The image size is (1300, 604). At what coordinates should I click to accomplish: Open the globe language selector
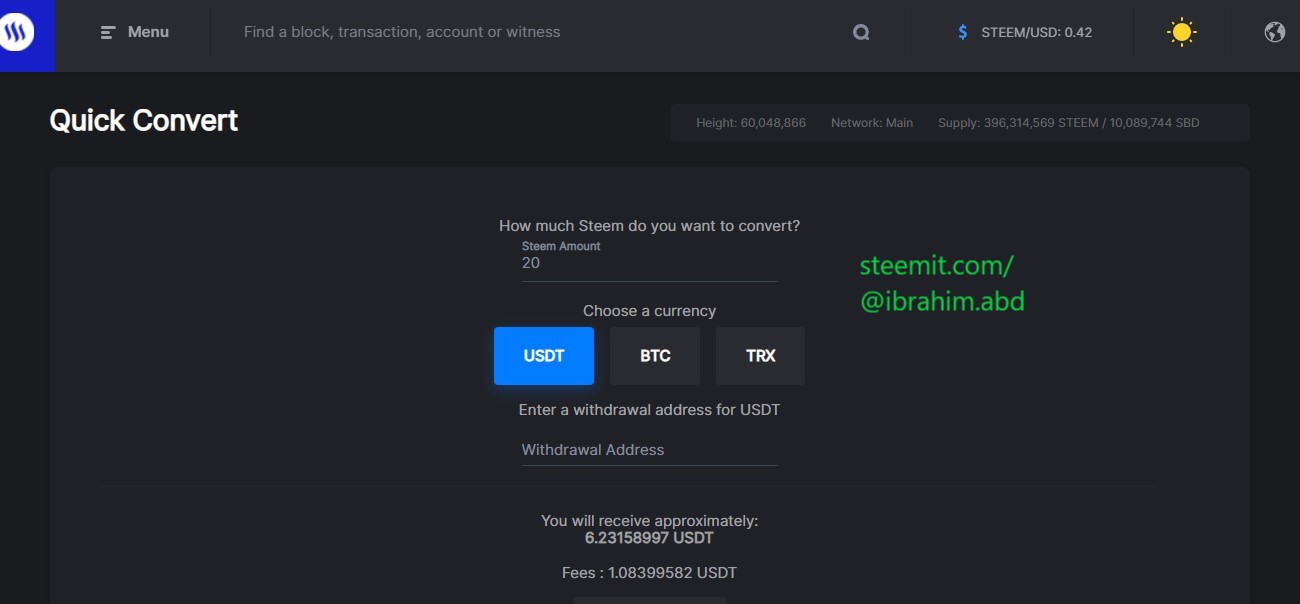click(x=1274, y=32)
